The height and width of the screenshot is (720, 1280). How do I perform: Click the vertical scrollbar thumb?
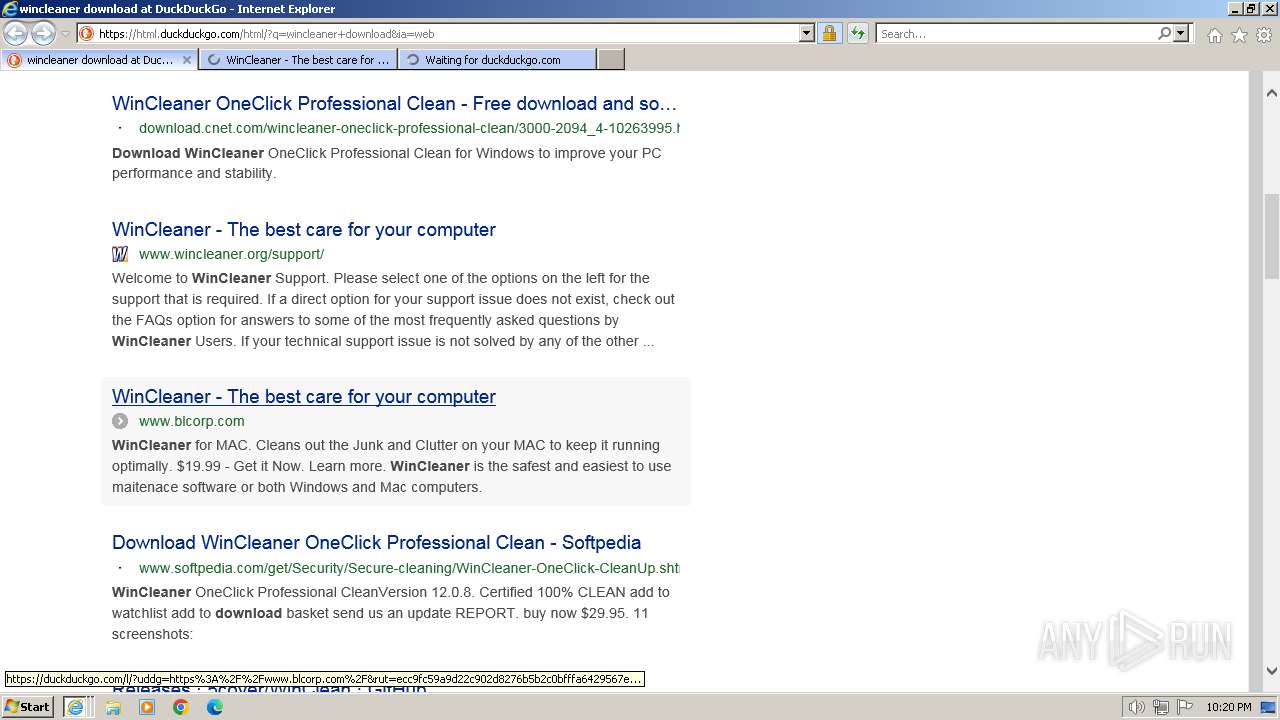[x=1272, y=236]
